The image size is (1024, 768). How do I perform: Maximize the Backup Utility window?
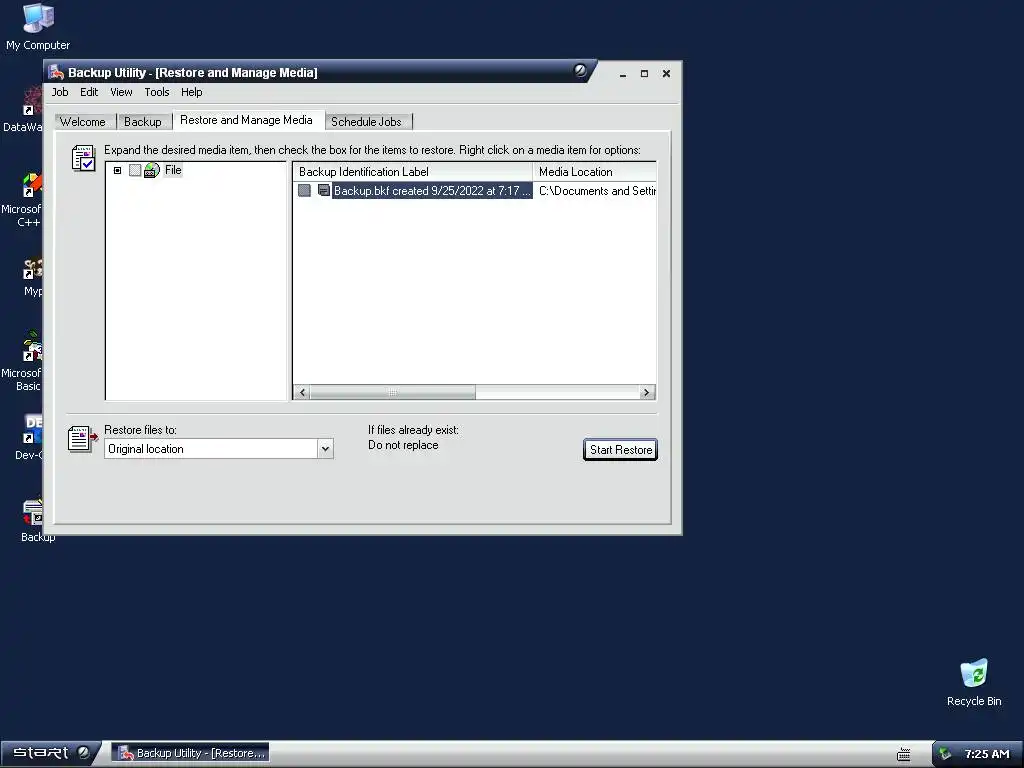[x=645, y=74]
